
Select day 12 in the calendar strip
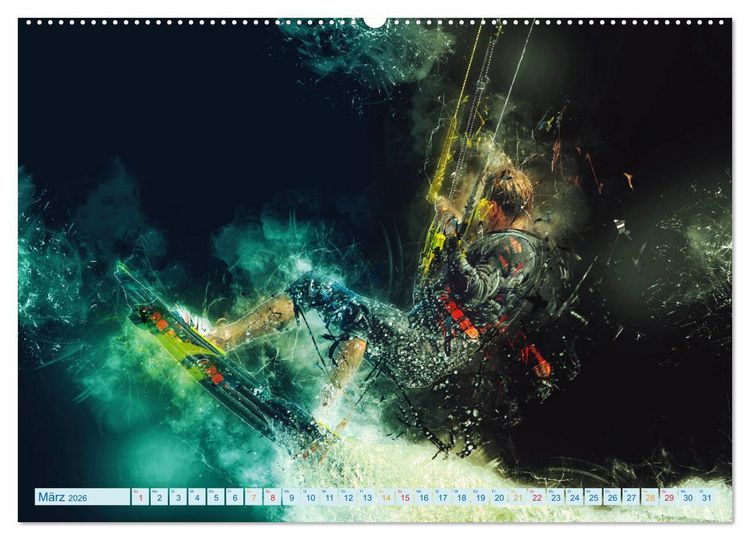348,497
